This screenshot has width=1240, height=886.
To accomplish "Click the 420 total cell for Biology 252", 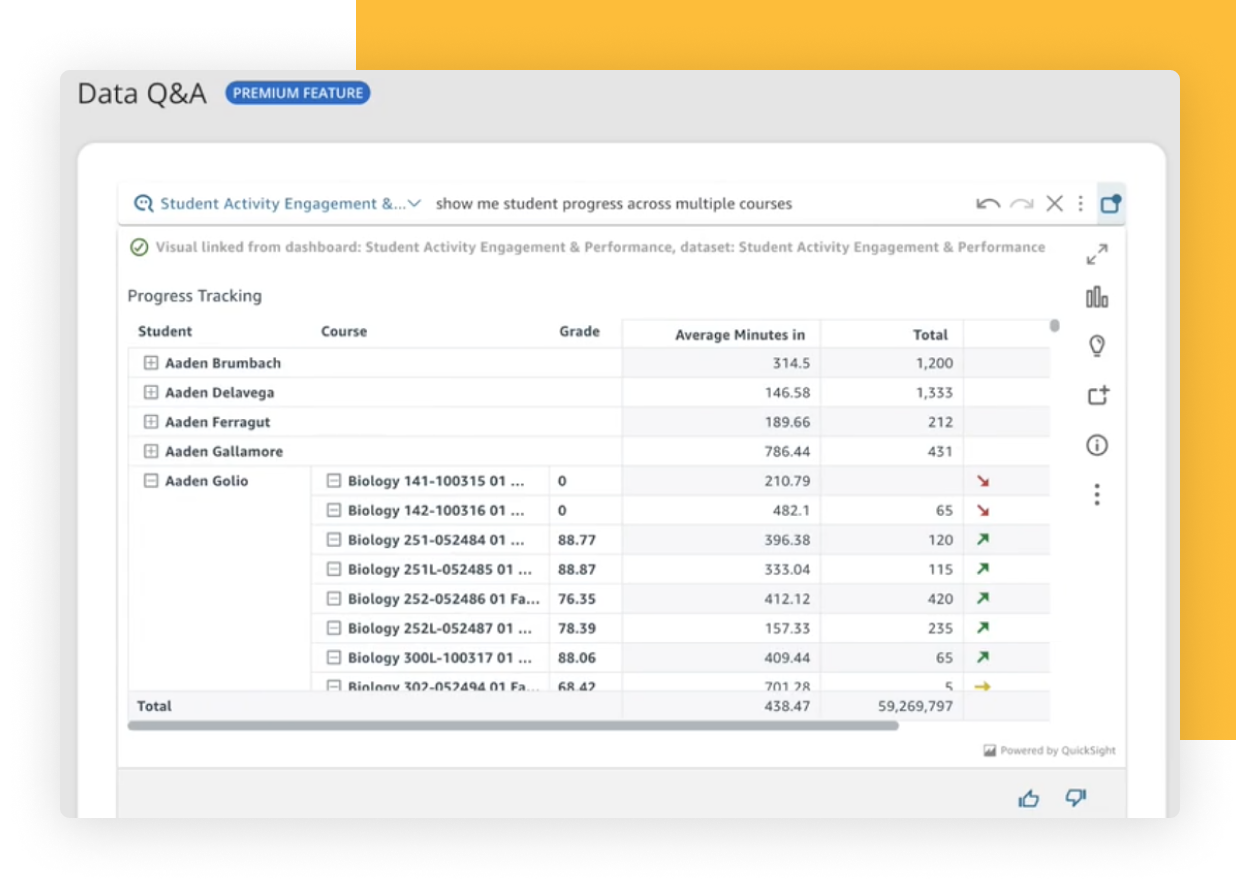I will click(x=941, y=599).
